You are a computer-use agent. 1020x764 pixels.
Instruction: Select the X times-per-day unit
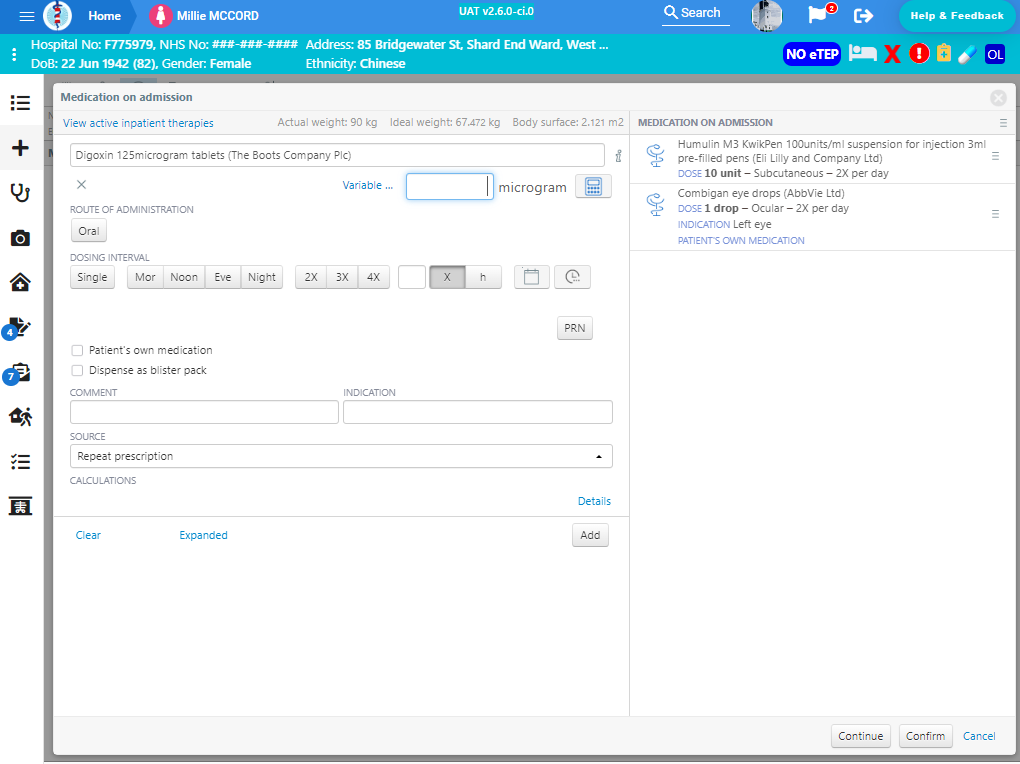point(447,277)
